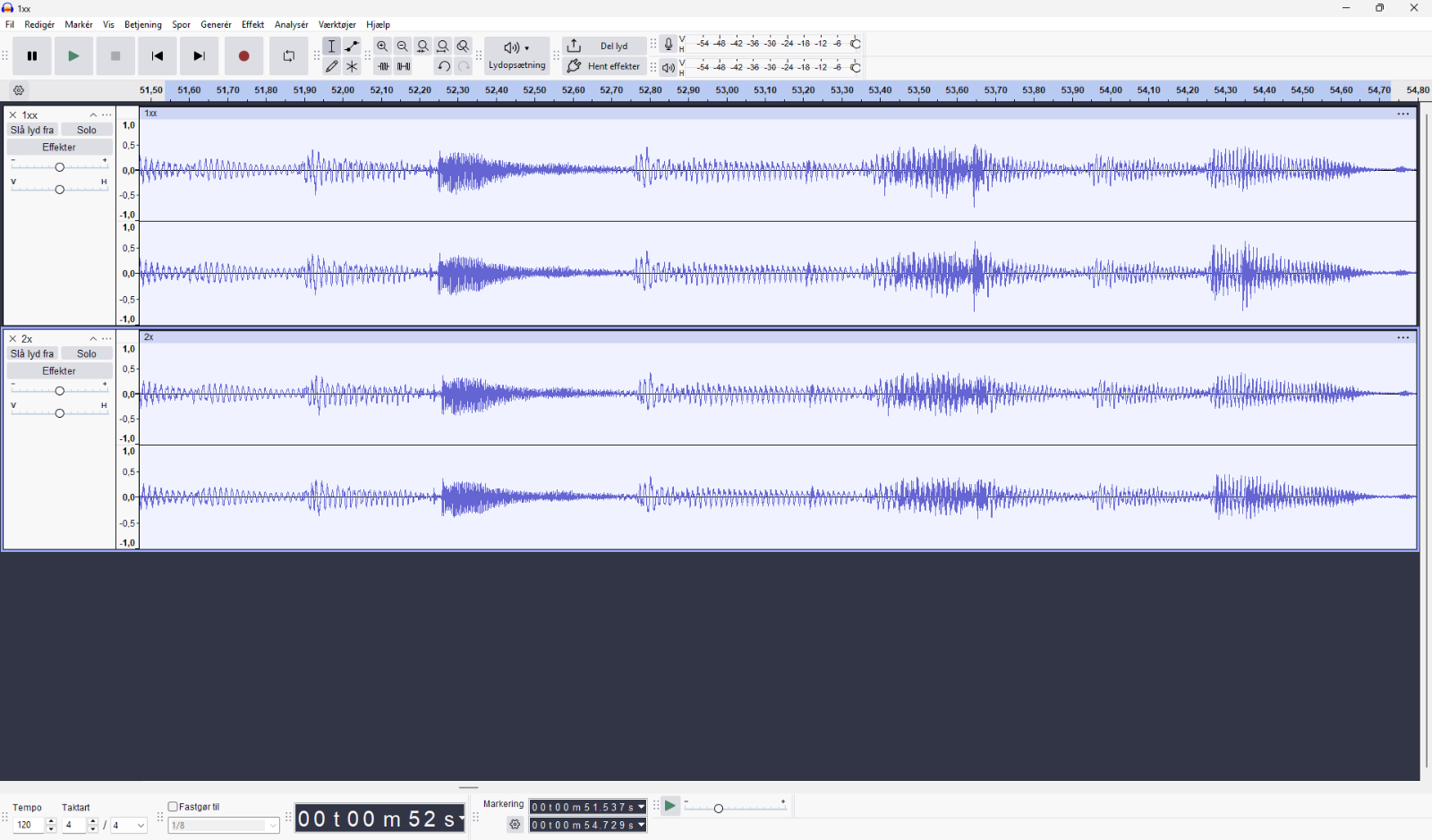Mute the 2x track (Slå lyd fra)

click(x=32, y=354)
